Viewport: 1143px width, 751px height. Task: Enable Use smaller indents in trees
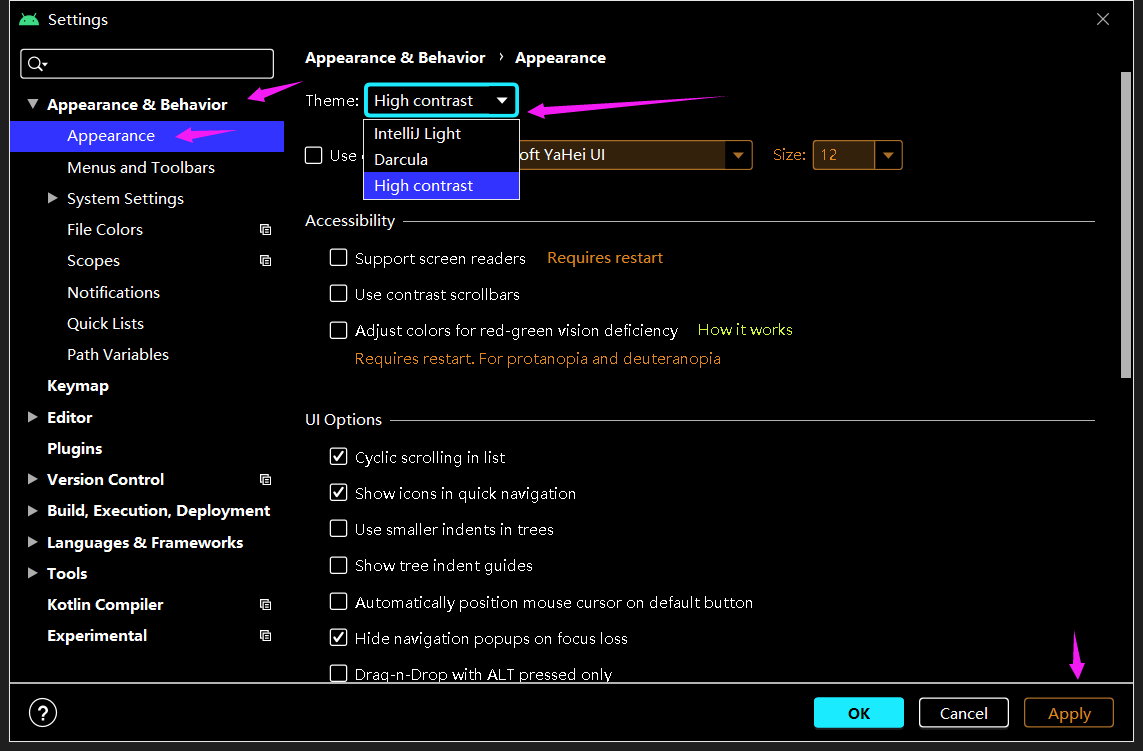[338, 529]
